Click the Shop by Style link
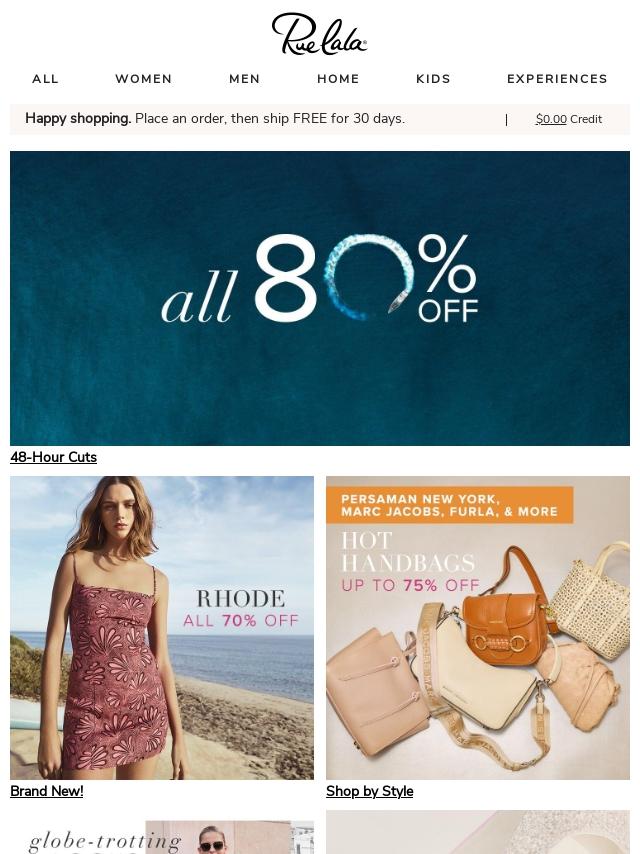The image size is (640, 854). 369,791
